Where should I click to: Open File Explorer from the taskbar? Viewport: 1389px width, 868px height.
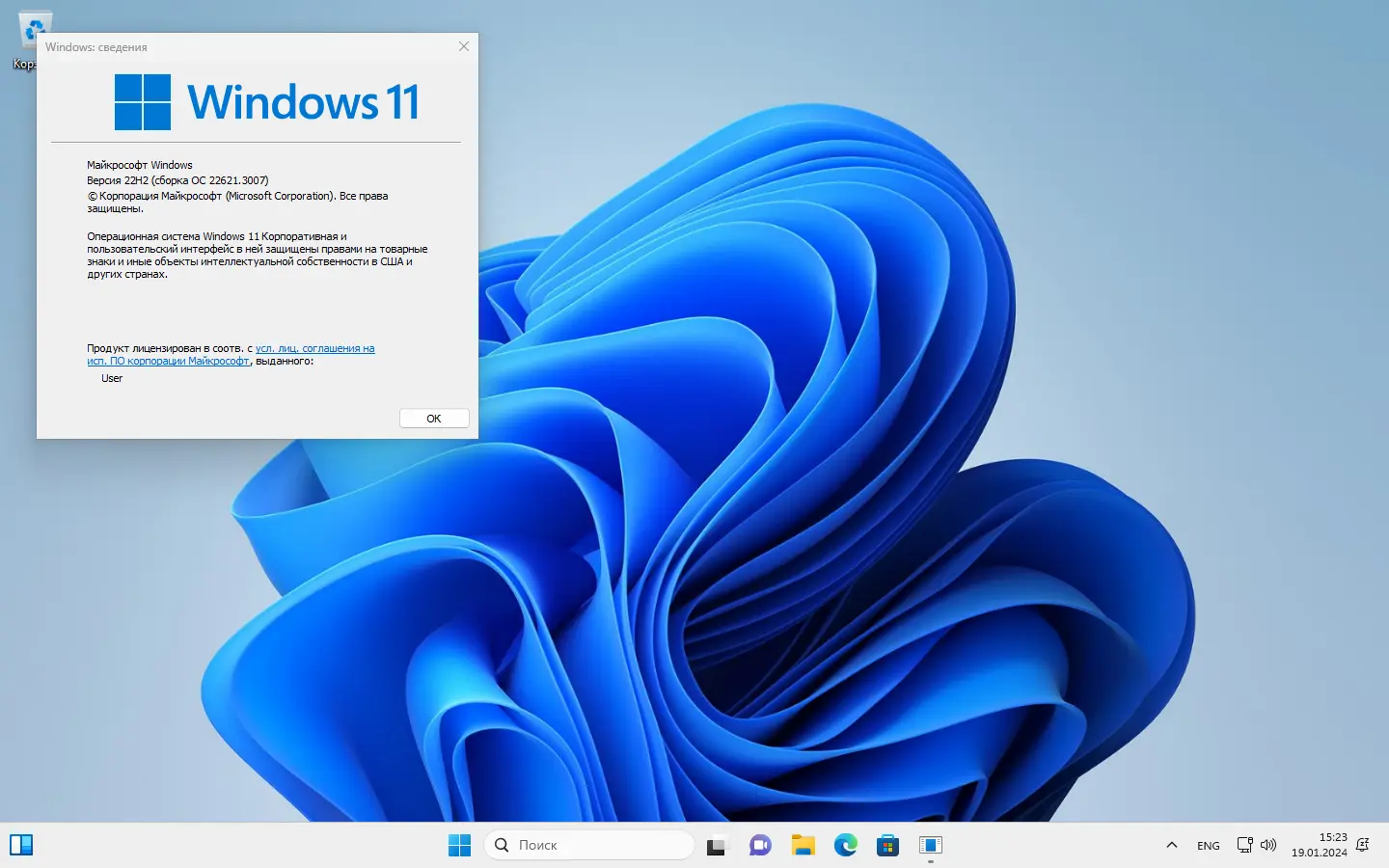[x=803, y=846]
